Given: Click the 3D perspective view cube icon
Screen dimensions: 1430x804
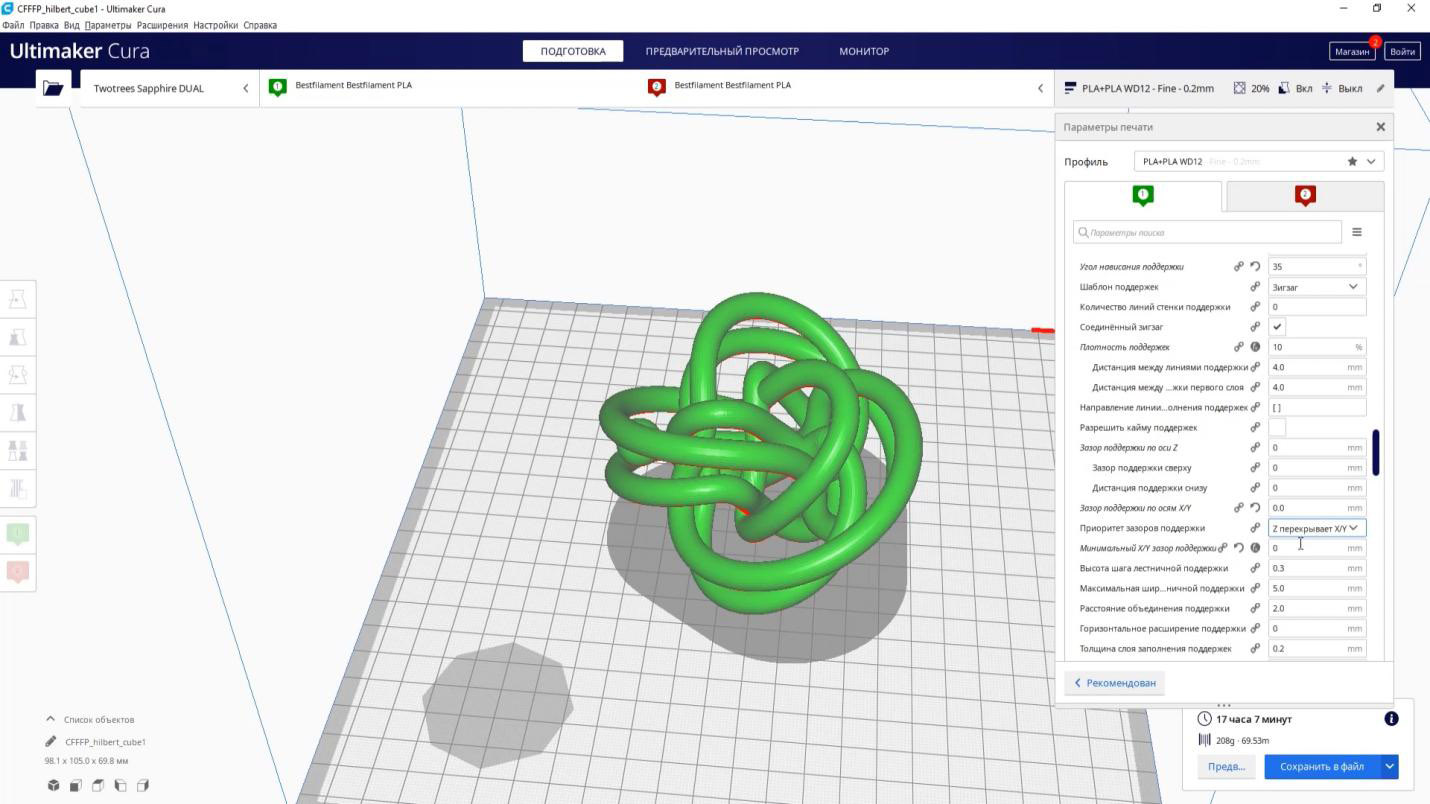Looking at the screenshot, I should click(54, 785).
